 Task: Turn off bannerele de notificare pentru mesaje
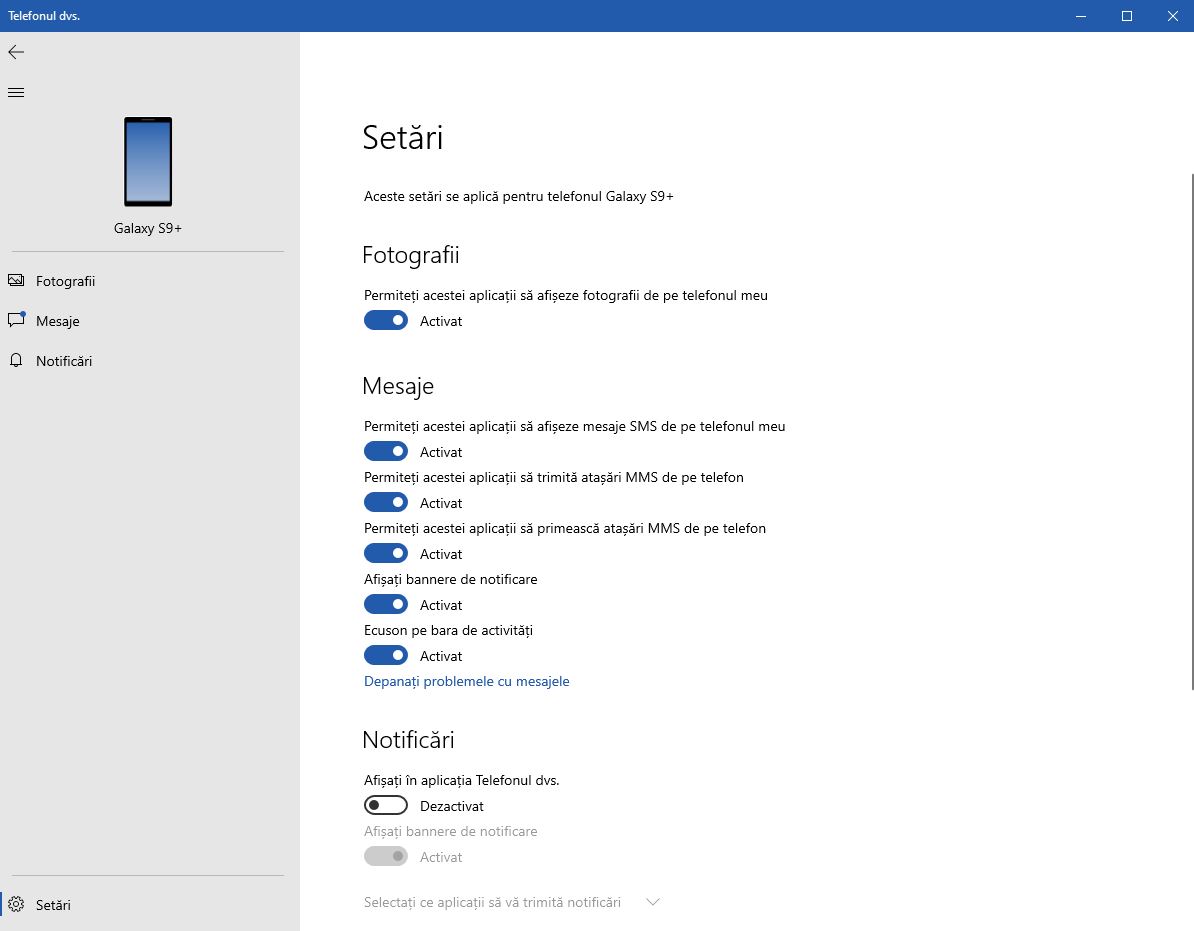click(386, 604)
